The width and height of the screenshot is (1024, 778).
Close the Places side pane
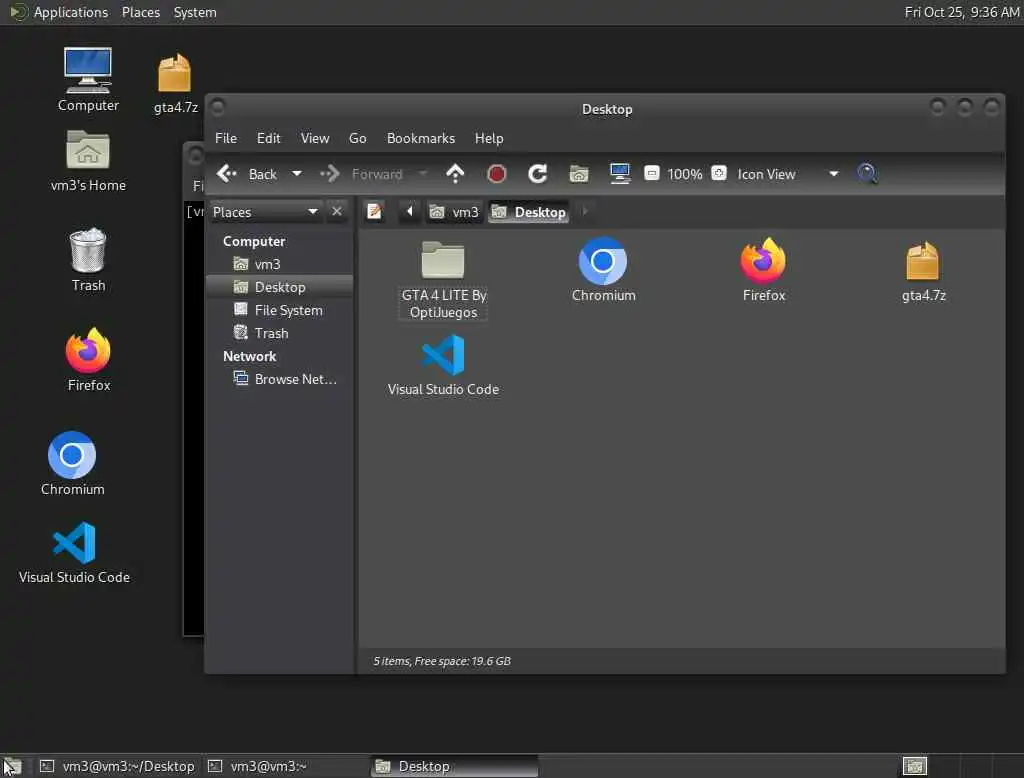coord(337,212)
